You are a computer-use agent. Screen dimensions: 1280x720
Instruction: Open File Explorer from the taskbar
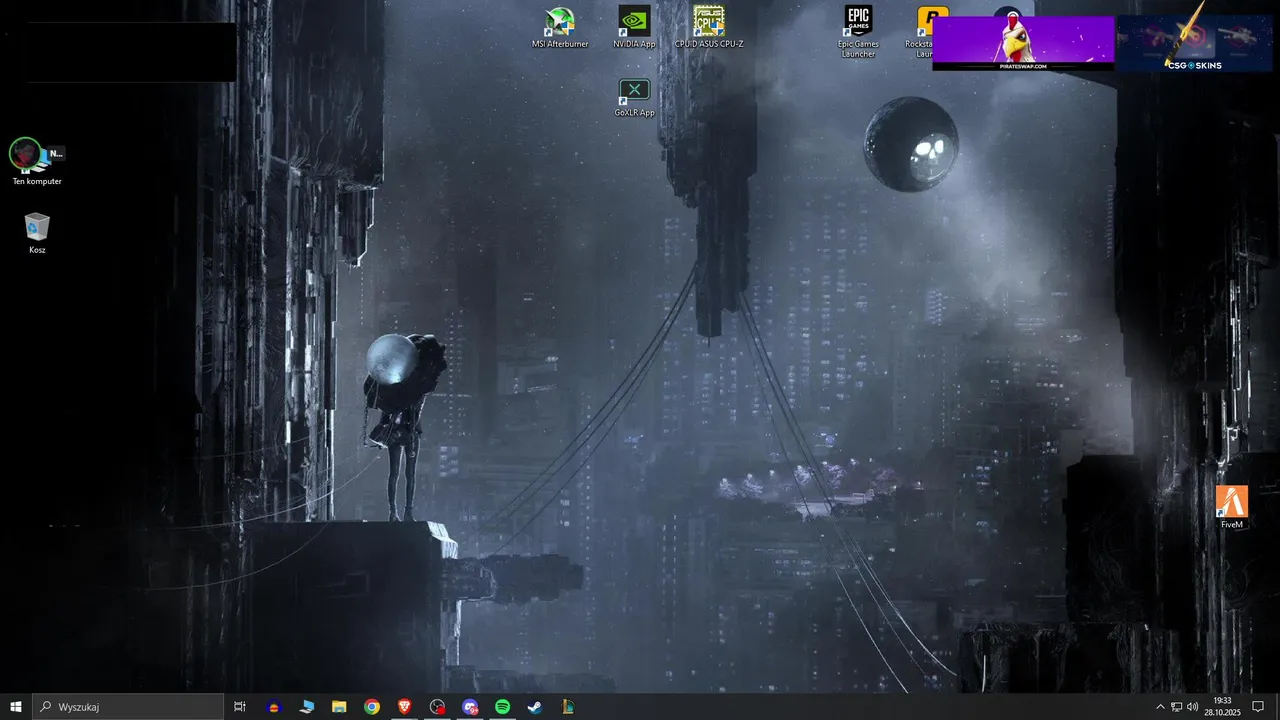(339, 707)
